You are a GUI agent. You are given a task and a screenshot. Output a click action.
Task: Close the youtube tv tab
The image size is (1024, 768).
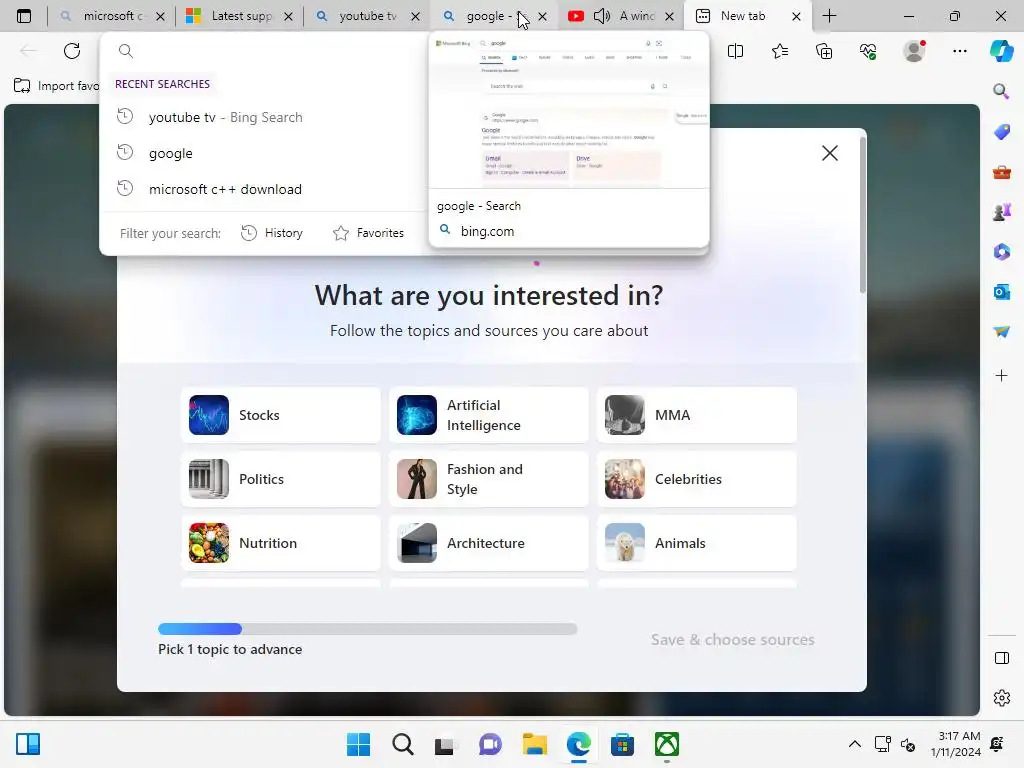click(415, 16)
